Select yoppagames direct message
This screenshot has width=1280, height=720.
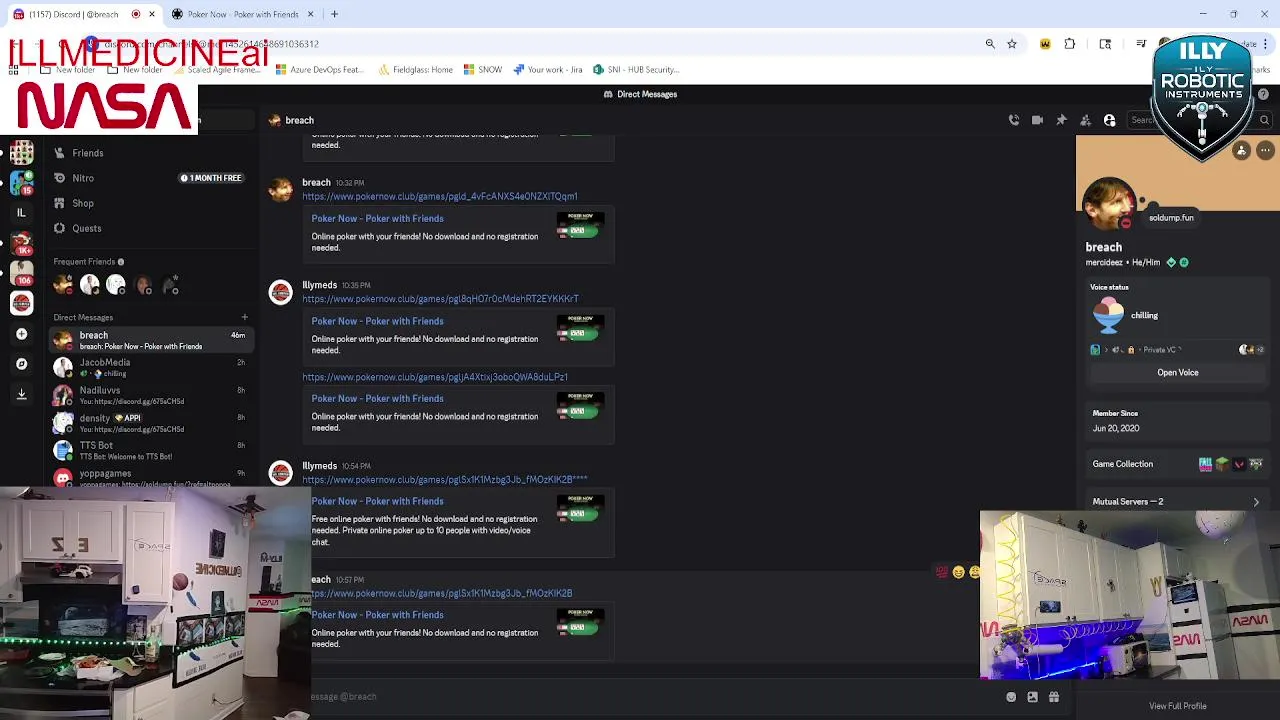pos(151,477)
